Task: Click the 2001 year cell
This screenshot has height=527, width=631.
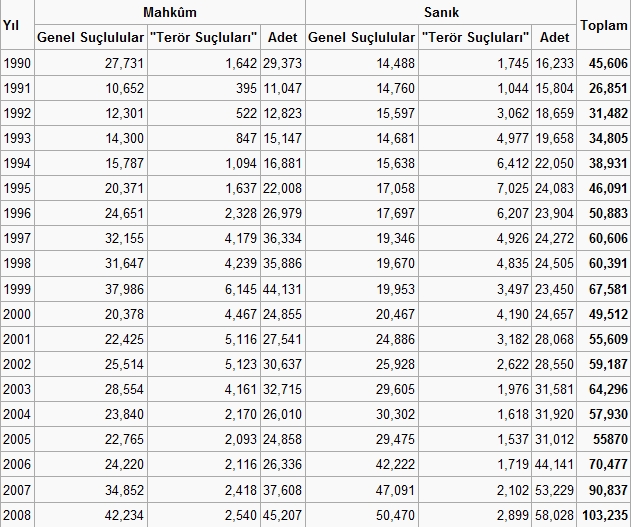Action: (x=16, y=340)
